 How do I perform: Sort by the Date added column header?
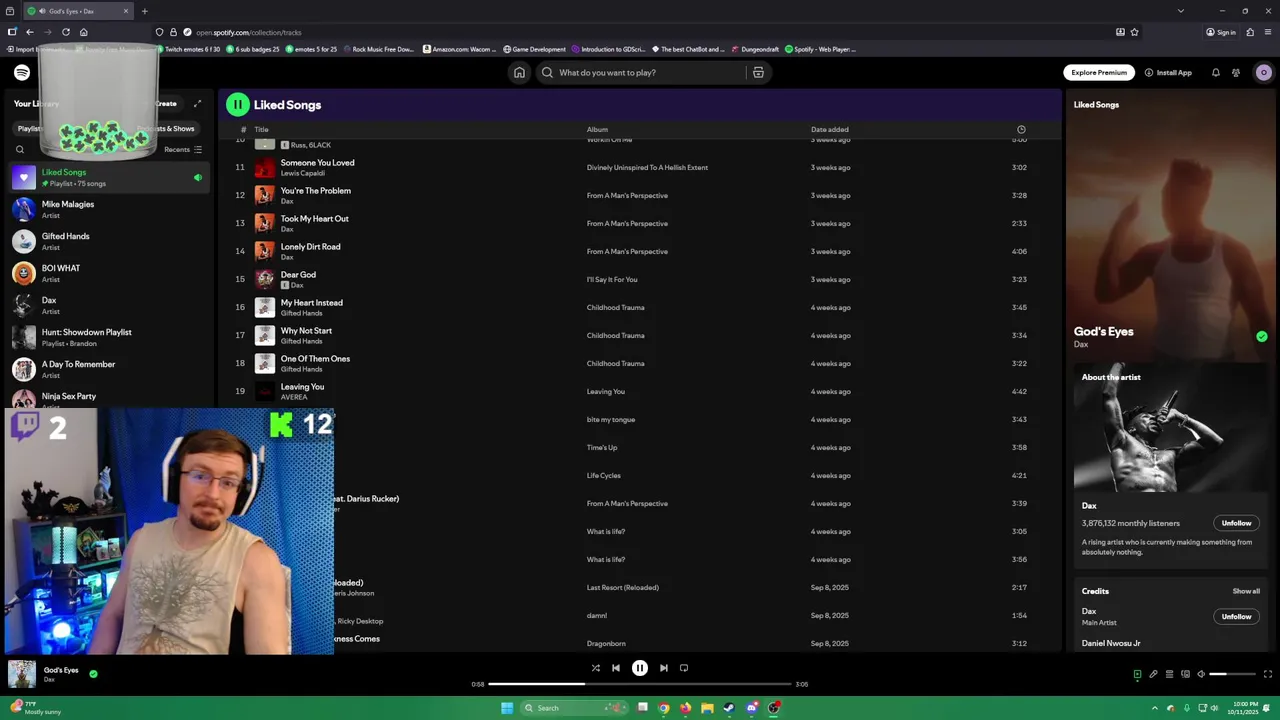click(830, 129)
